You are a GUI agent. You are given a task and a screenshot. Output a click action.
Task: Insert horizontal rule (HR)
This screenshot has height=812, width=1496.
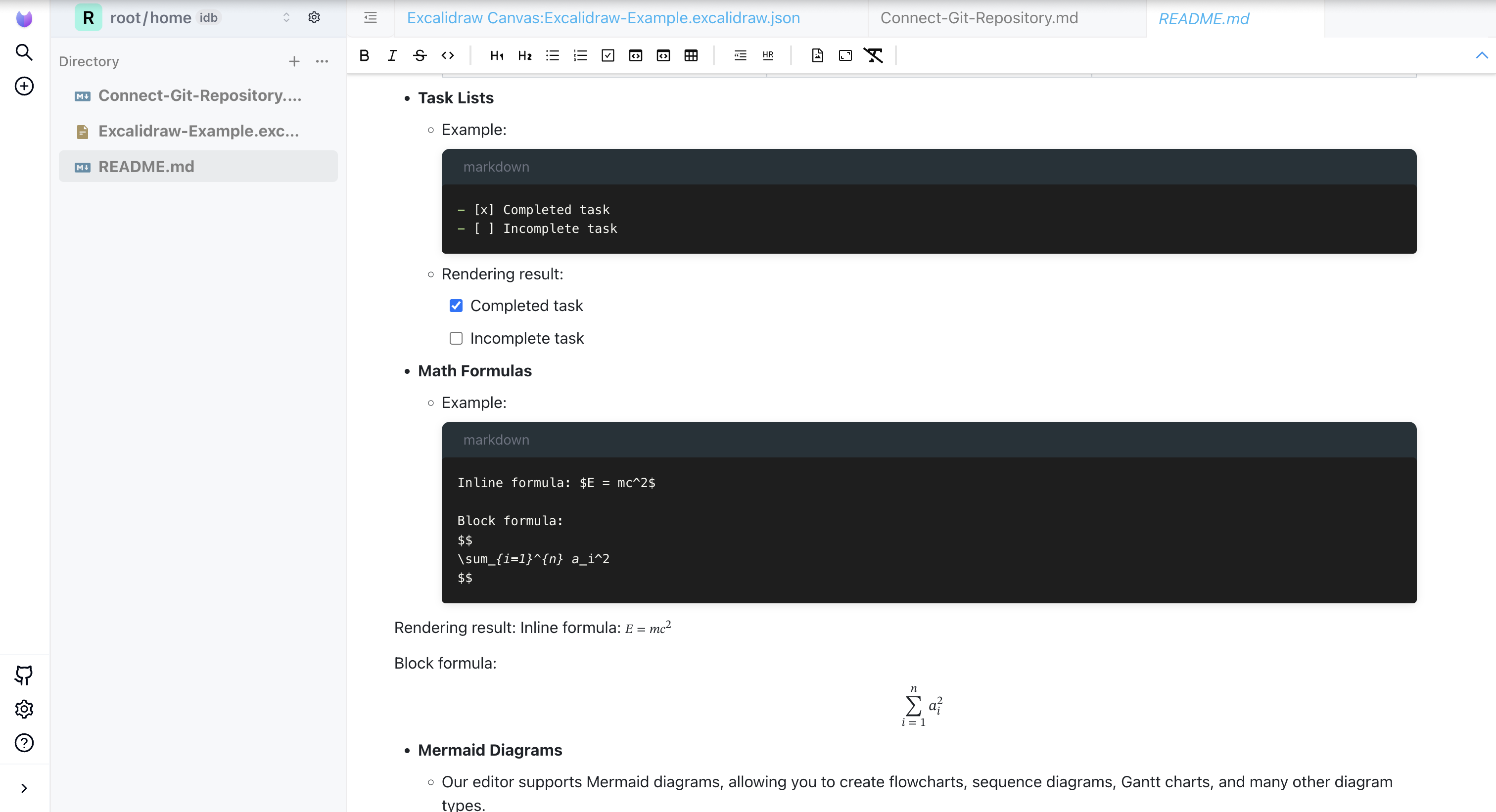pyautogui.click(x=768, y=55)
